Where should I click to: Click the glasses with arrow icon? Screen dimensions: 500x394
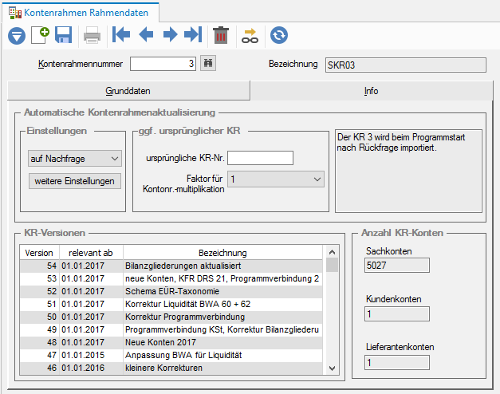[x=250, y=36]
